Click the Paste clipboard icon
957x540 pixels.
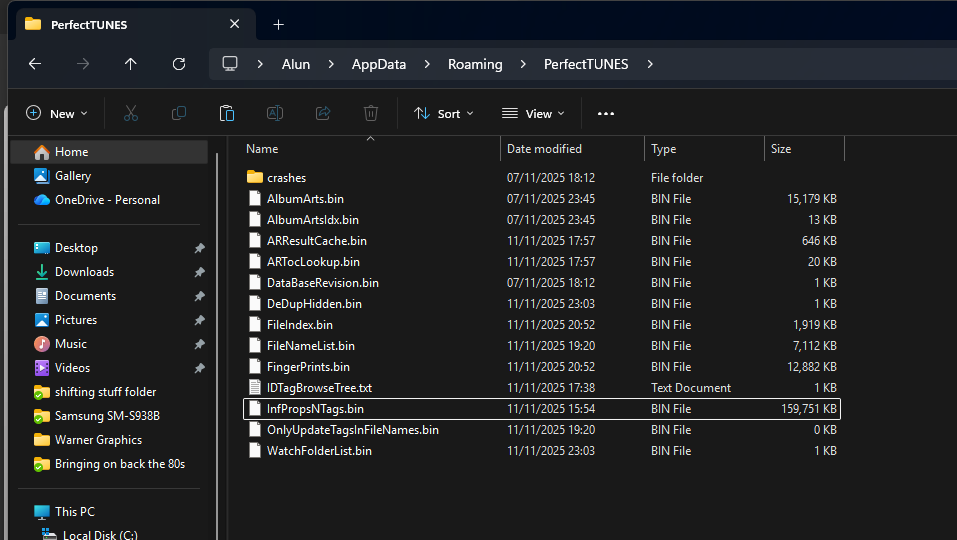pos(227,114)
